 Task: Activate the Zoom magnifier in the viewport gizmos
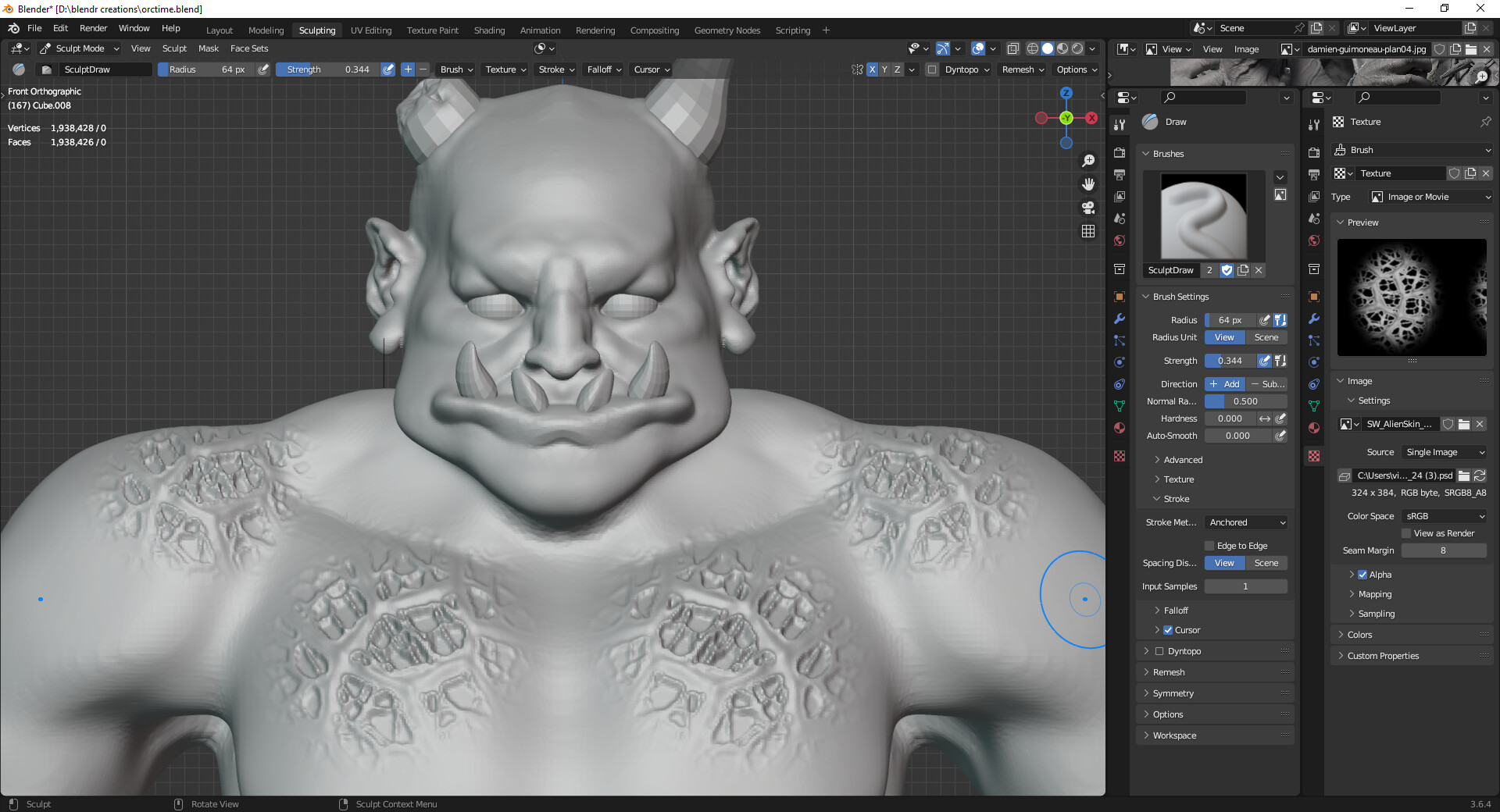[1088, 160]
